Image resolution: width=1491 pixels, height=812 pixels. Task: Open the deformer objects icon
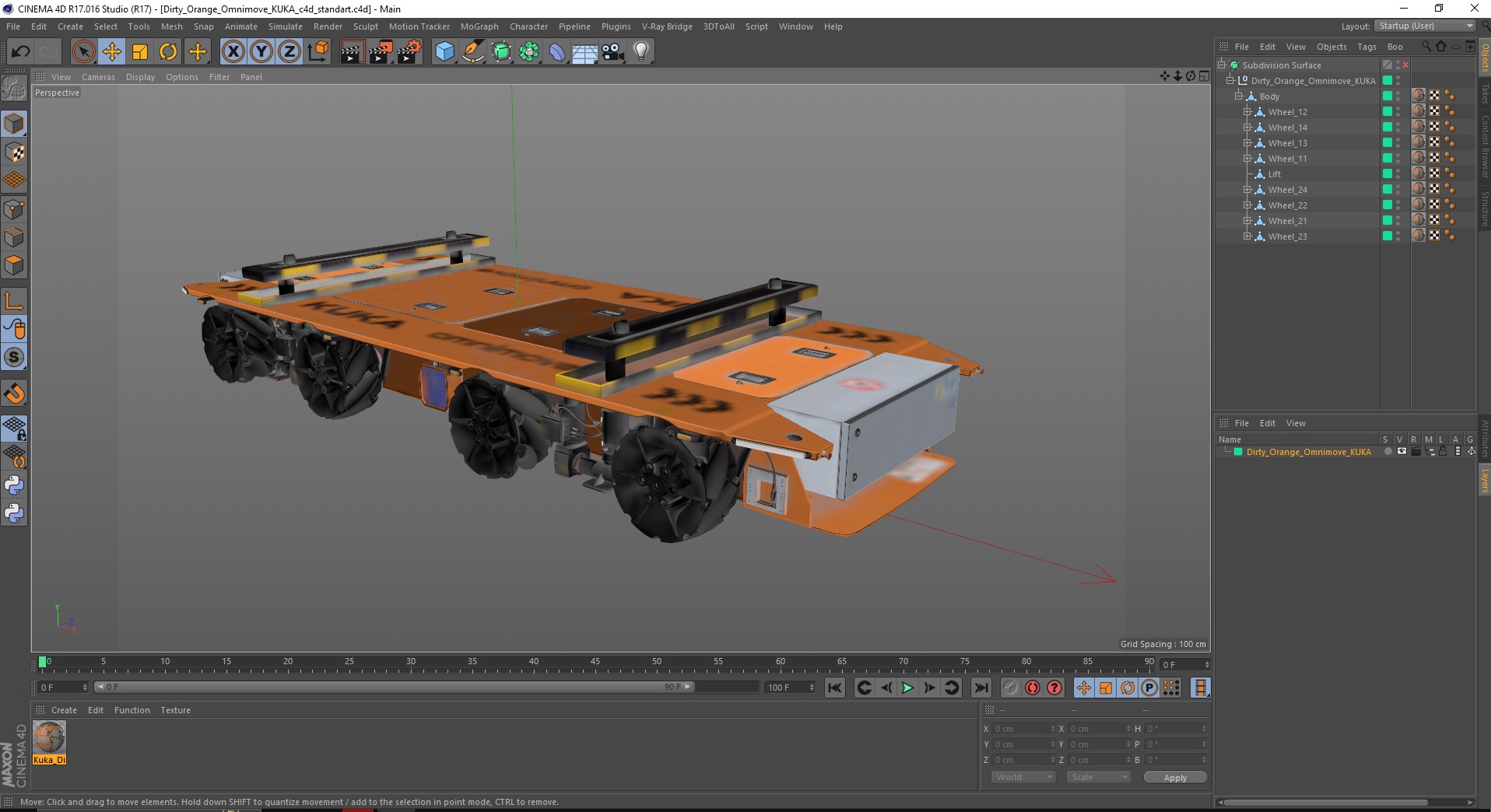pos(557,52)
